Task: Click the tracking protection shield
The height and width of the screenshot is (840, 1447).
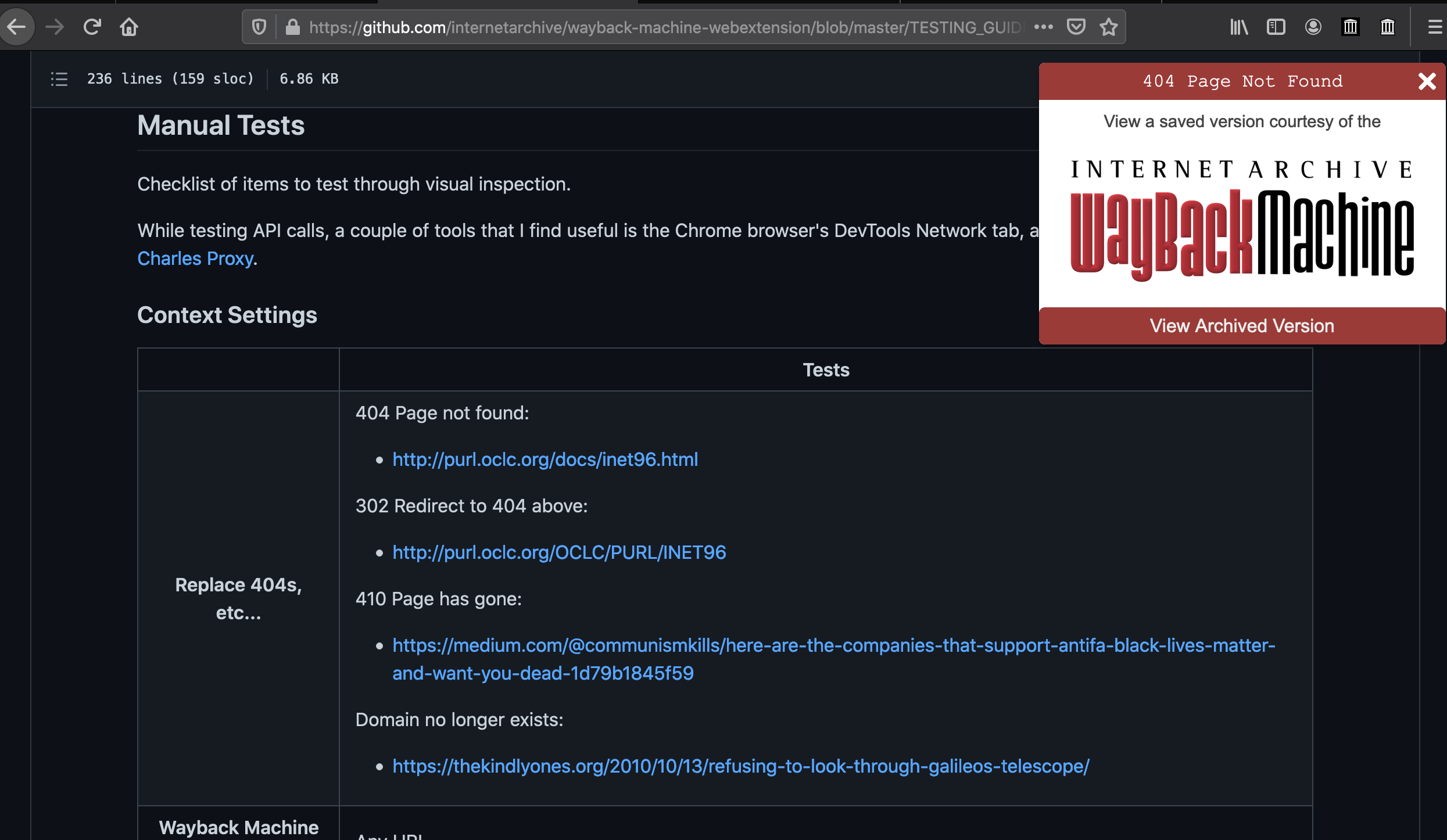Action: click(x=258, y=27)
